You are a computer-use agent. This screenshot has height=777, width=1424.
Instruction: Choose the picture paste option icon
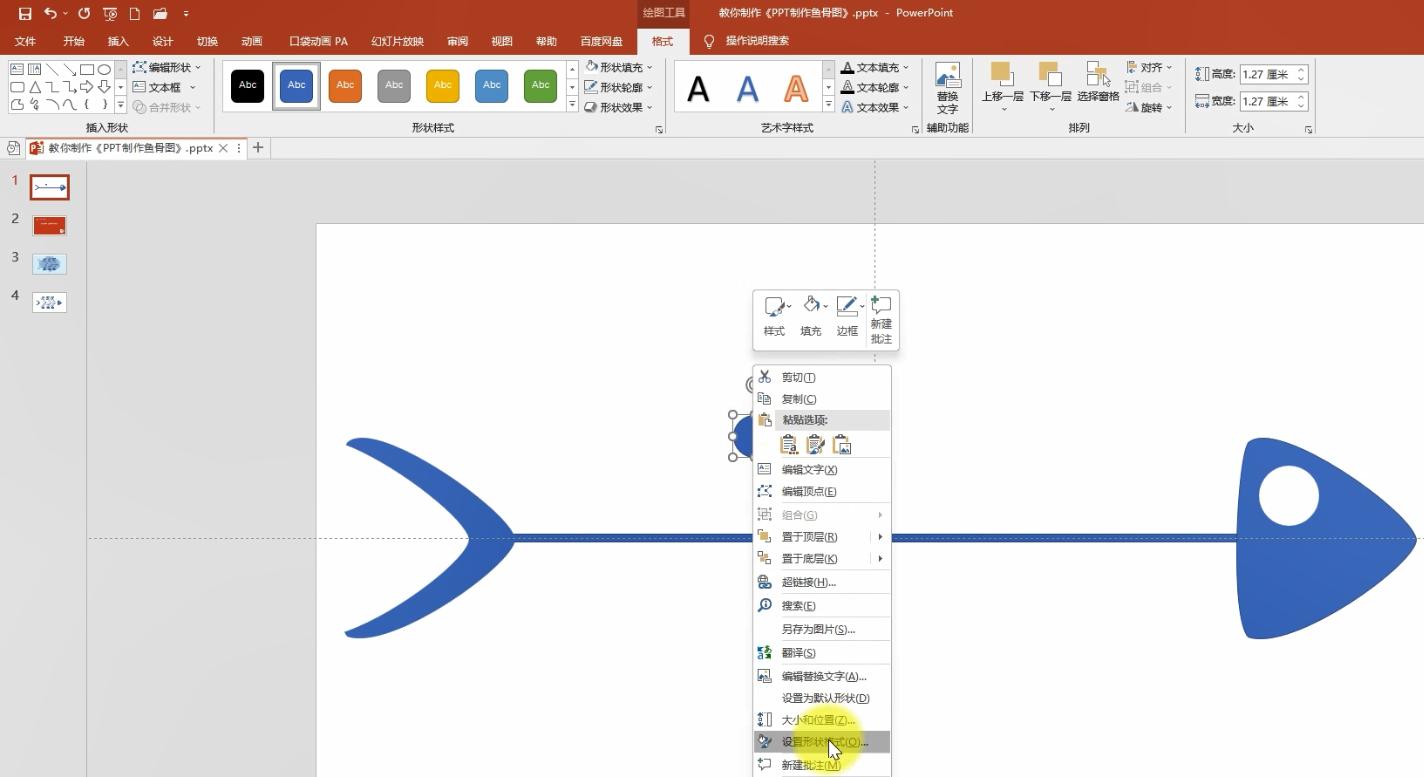click(x=842, y=445)
